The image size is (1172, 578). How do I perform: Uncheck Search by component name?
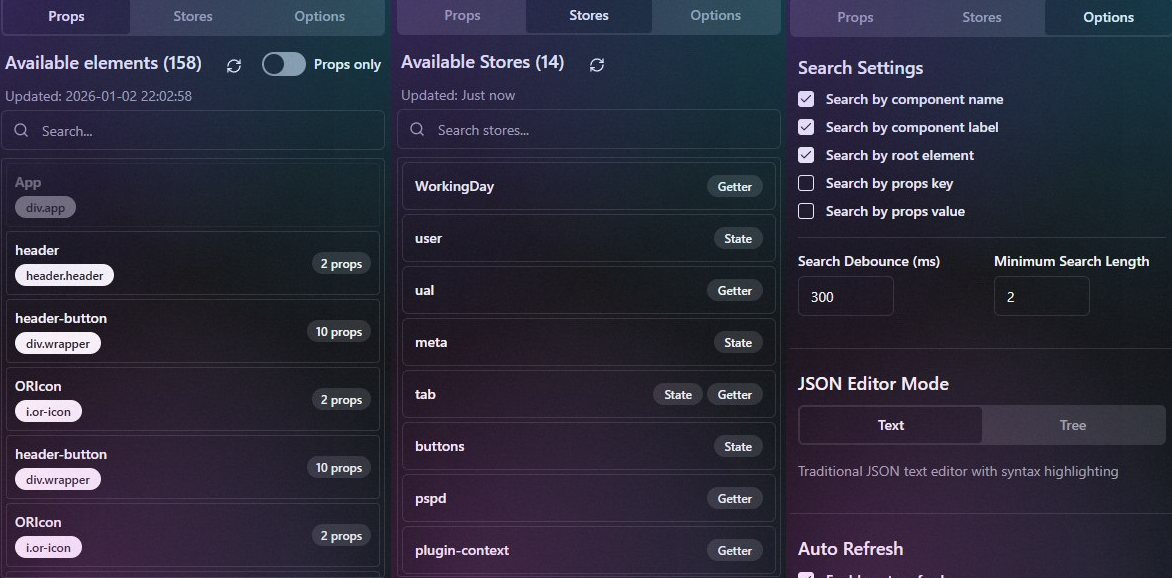pos(806,99)
